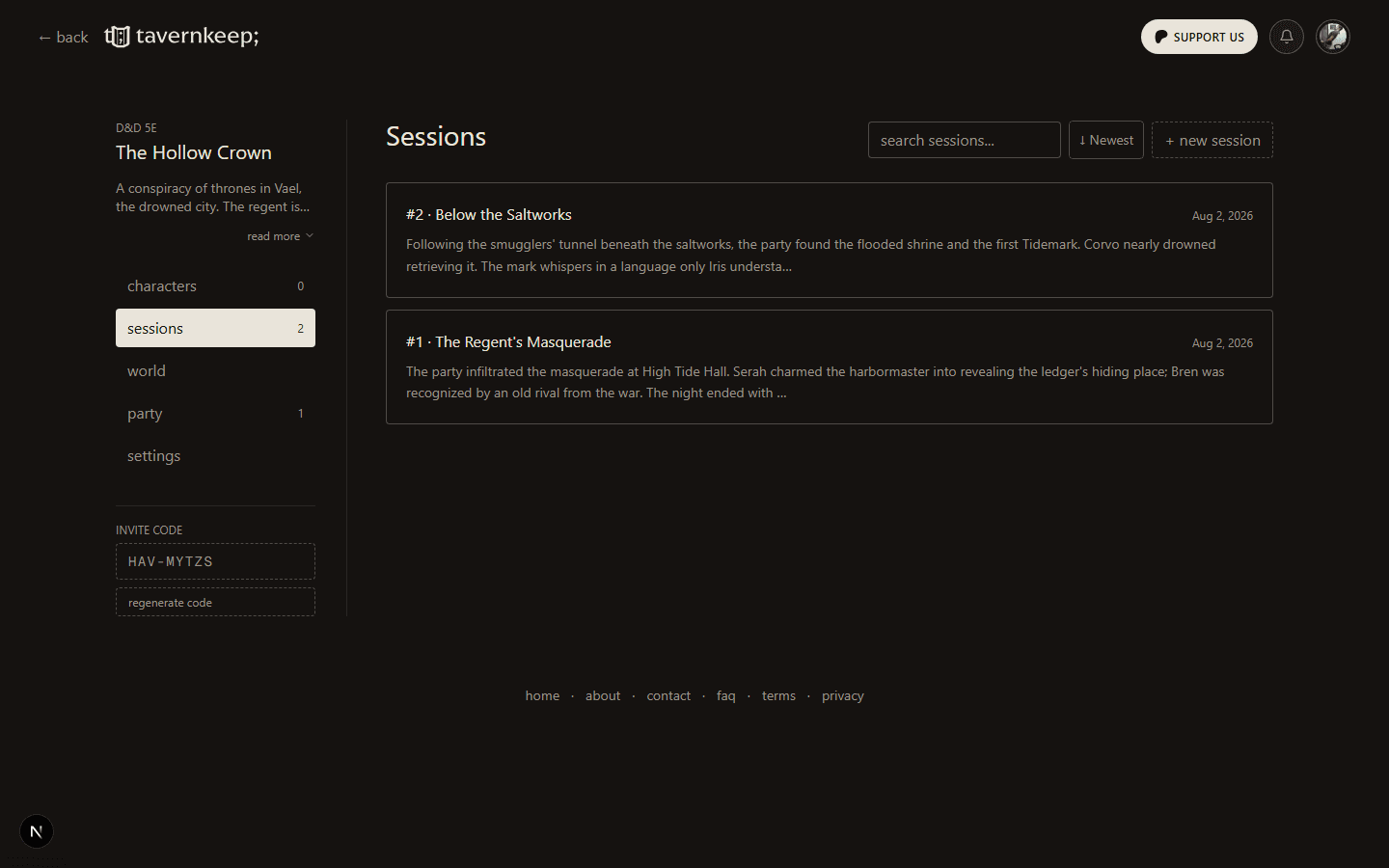Screen dimensions: 1389x868
Task: Click the Support Us button
Action: (x=1199, y=37)
